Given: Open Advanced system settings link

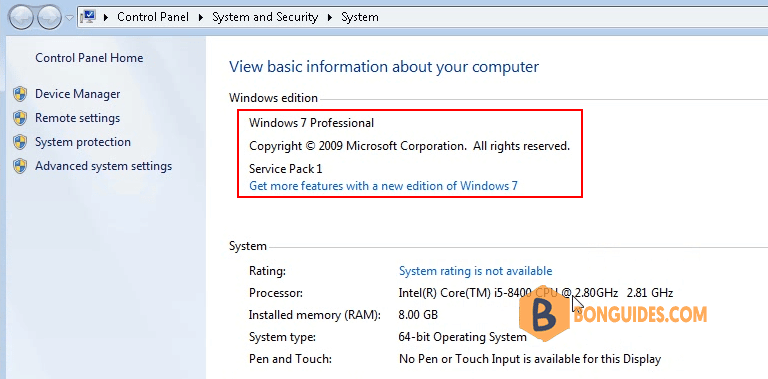Looking at the screenshot, I should click(x=103, y=166).
